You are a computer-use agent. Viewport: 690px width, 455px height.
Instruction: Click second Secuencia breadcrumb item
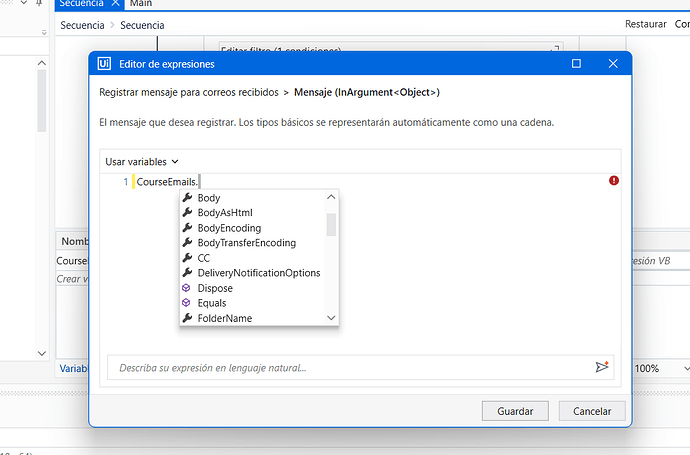coord(142,25)
